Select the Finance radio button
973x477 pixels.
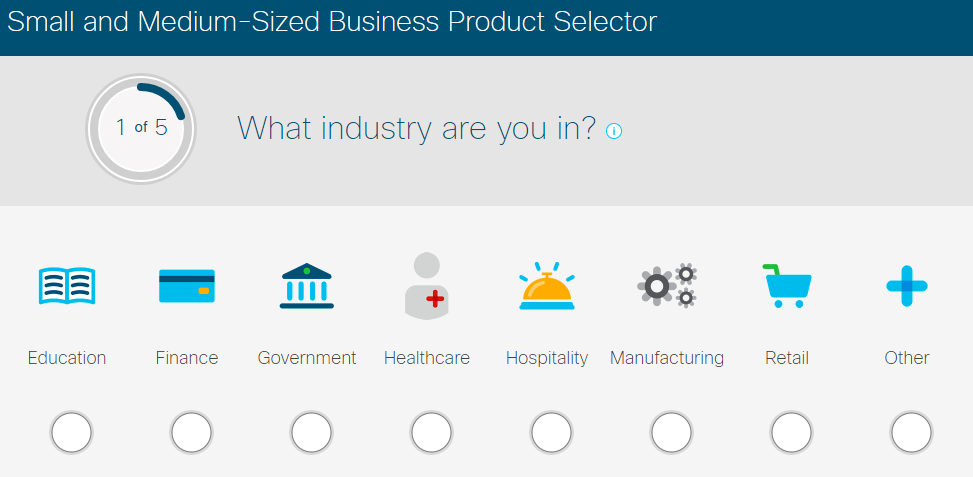click(x=191, y=432)
